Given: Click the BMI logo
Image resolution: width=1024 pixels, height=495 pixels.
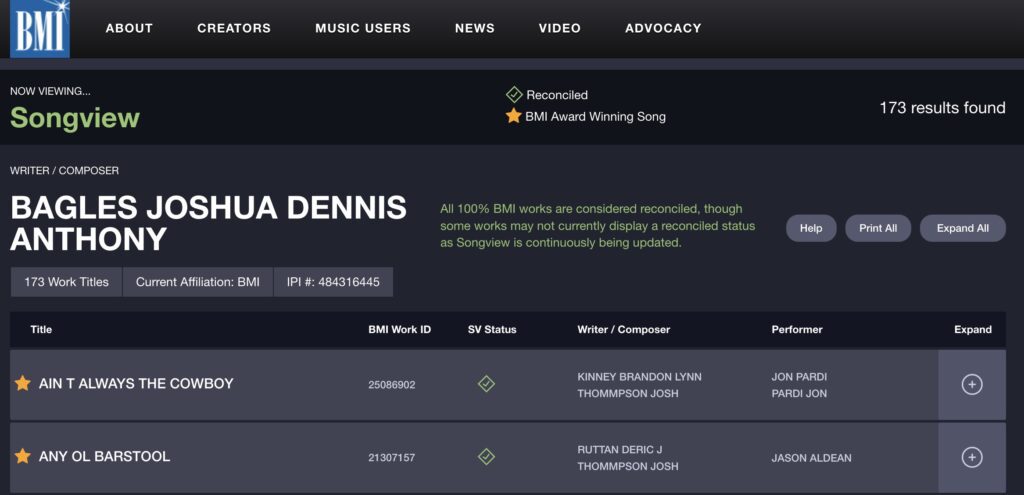Looking at the screenshot, I should pyautogui.click(x=39, y=28).
